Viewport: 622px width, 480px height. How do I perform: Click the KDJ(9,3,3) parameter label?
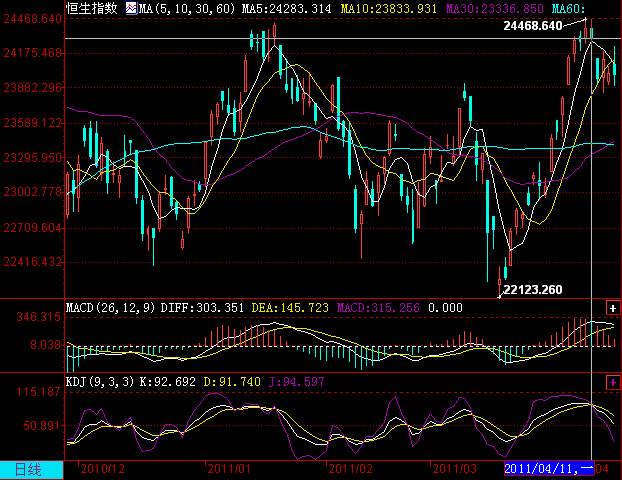pos(100,382)
